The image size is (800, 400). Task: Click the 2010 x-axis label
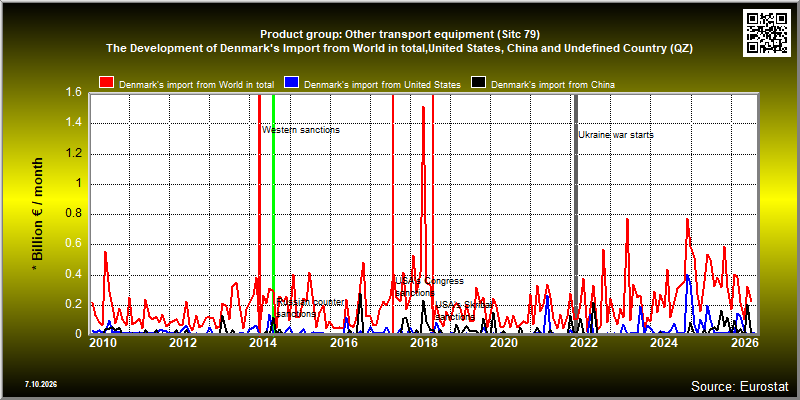[103, 343]
